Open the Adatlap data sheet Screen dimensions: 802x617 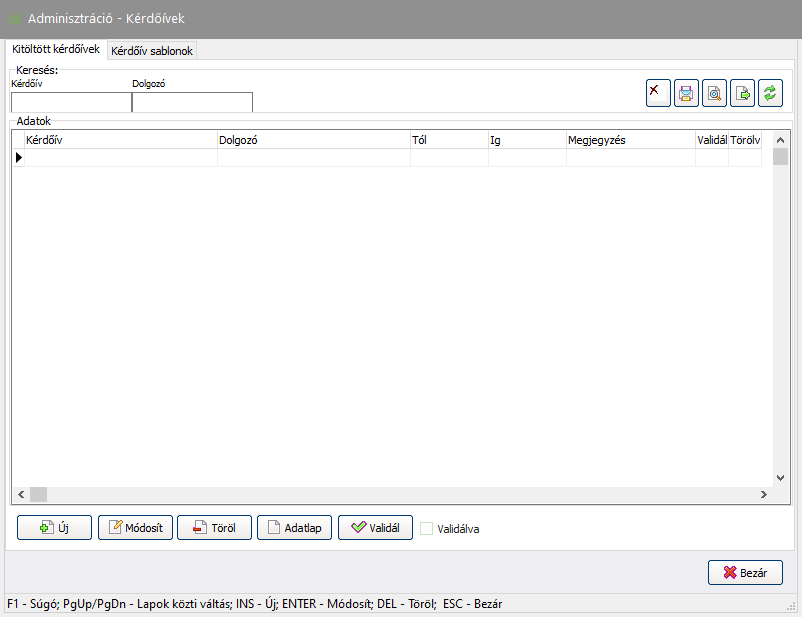[294, 528]
